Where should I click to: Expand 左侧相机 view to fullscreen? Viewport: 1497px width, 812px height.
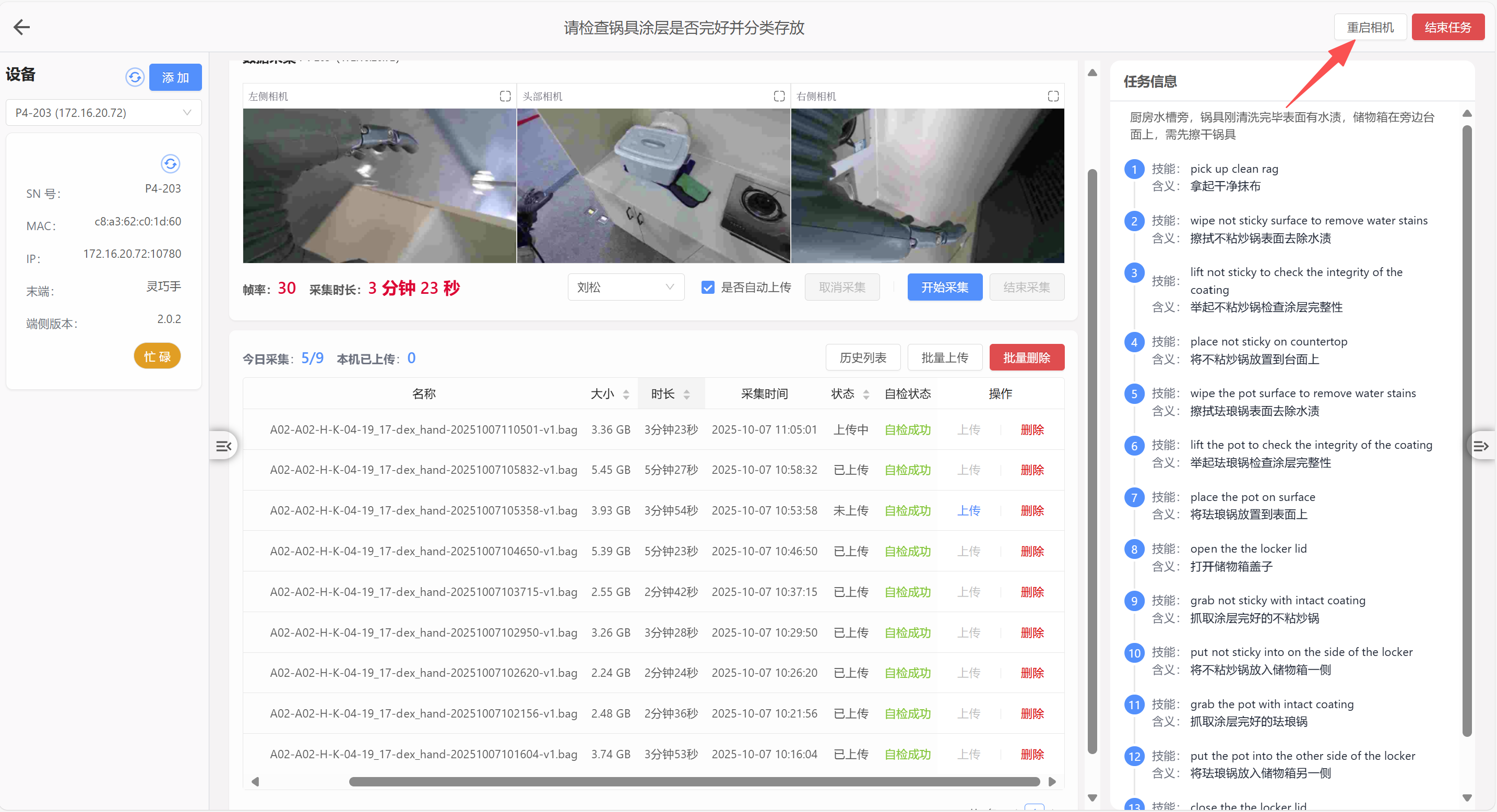[505, 96]
